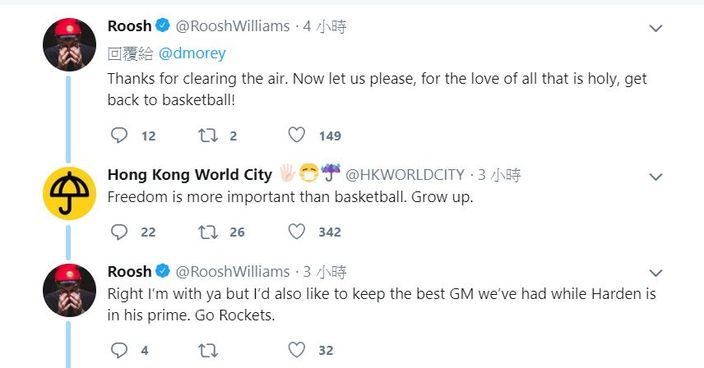
Task: Expand the menu chevron on HKWORLDCITY's tweet
Action: (656, 177)
